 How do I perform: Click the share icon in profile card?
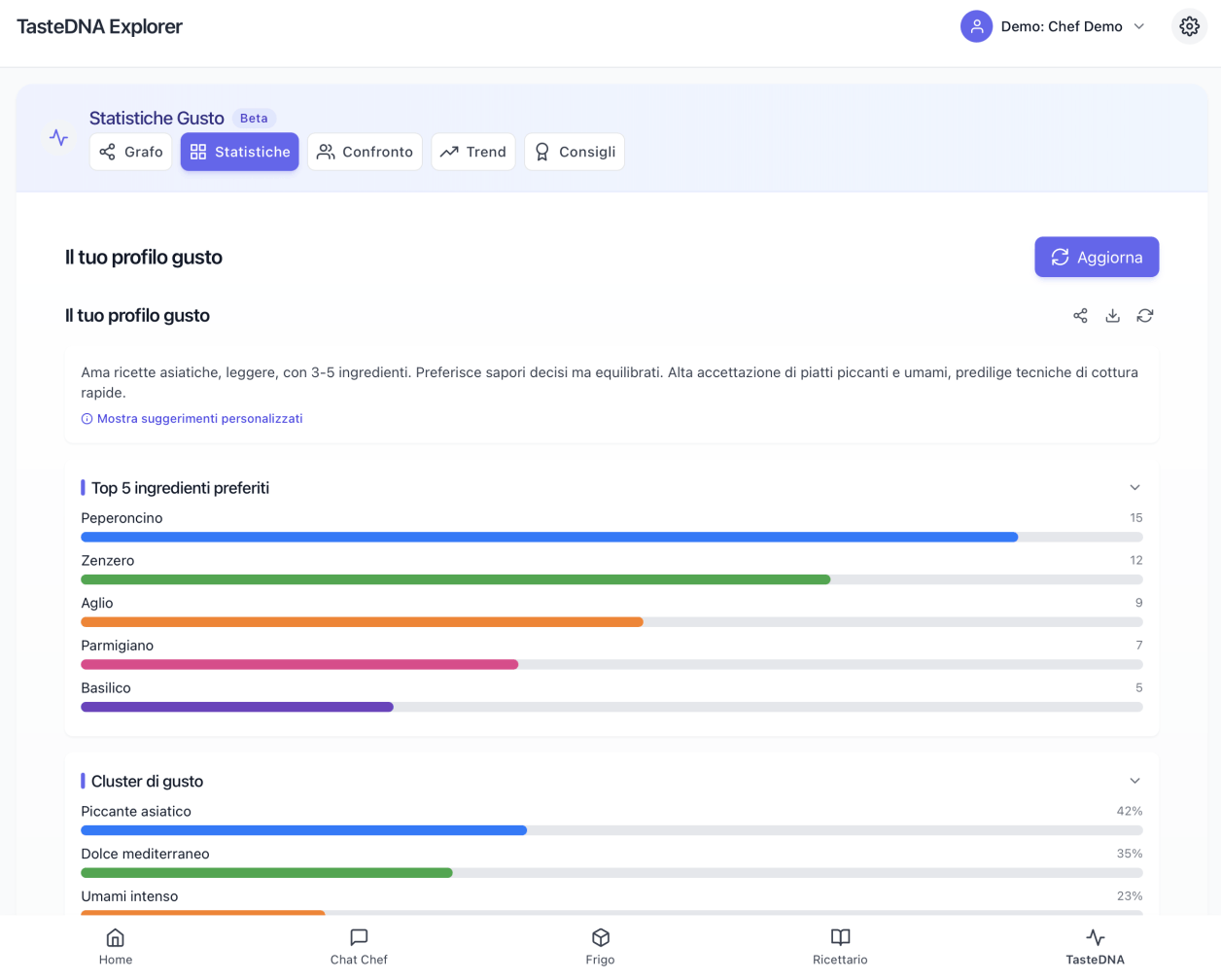click(x=1080, y=316)
